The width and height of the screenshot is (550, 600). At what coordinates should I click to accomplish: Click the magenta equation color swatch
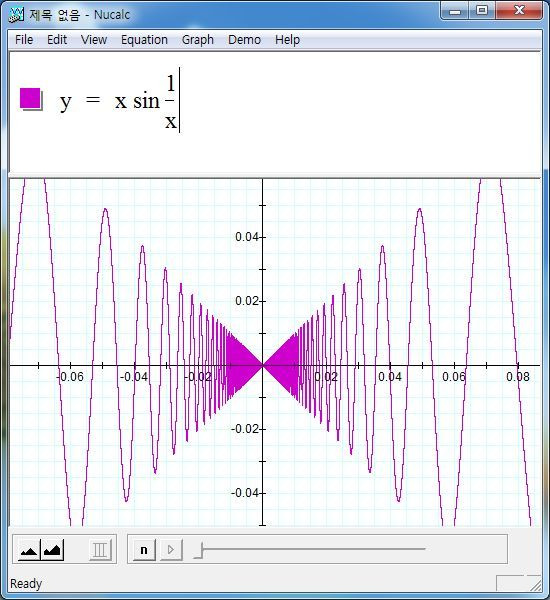[x=30, y=98]
